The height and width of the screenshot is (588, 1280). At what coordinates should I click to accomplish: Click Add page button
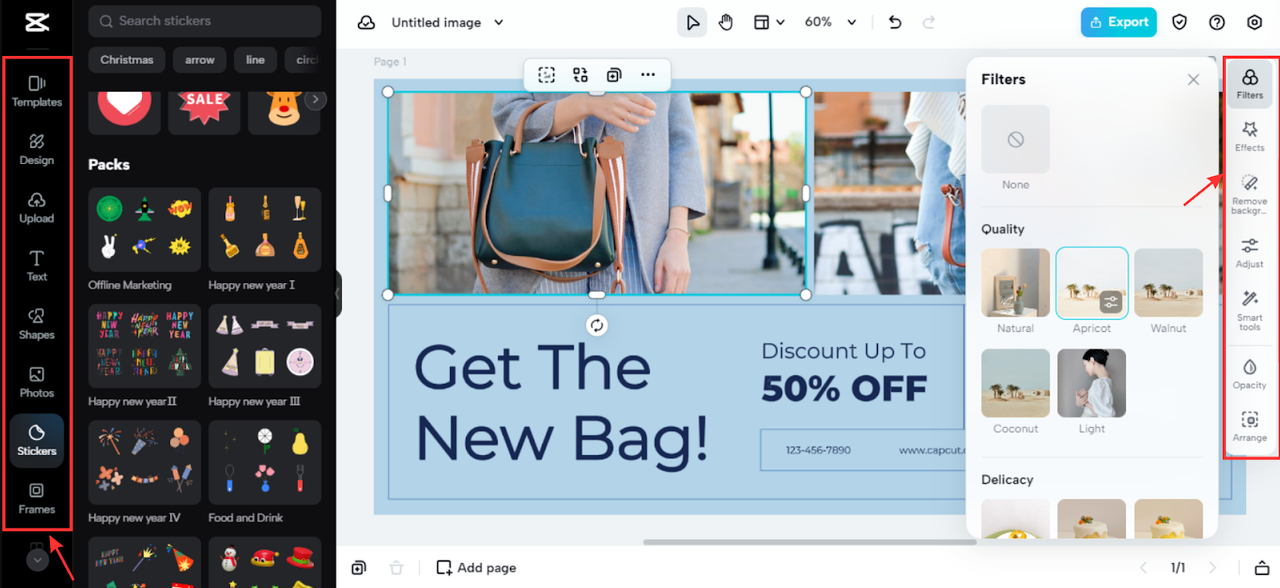(477, 568)
